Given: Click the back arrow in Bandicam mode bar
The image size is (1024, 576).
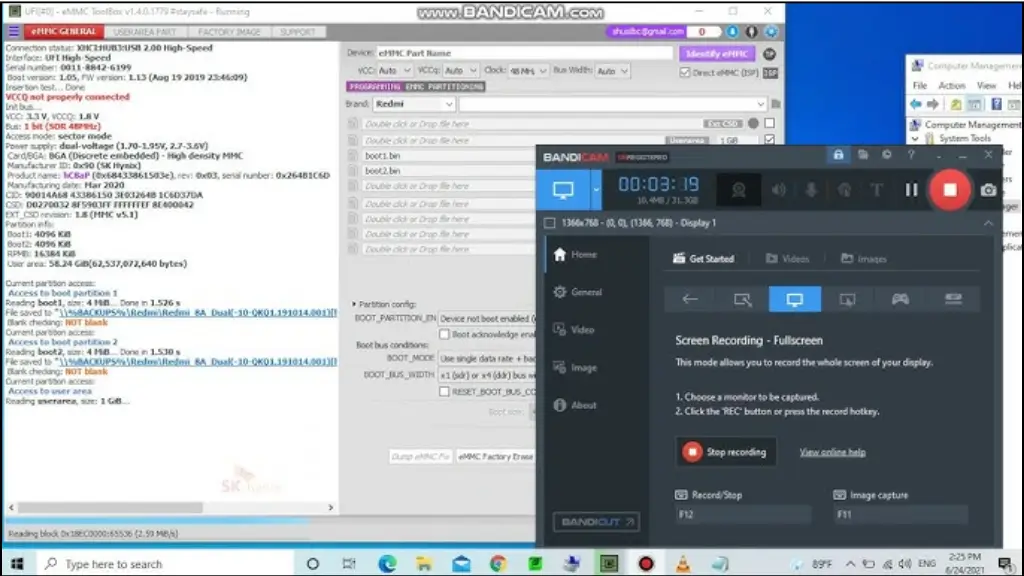Looking at the screenshot, I should 690,299.
